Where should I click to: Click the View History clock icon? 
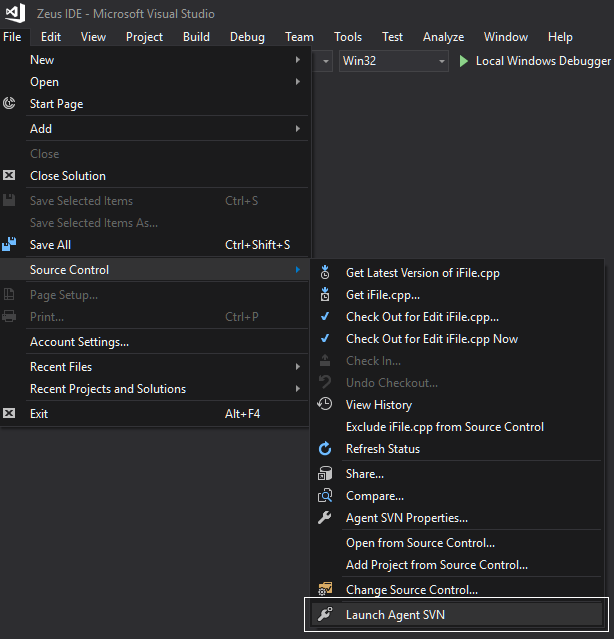point(325,404)
